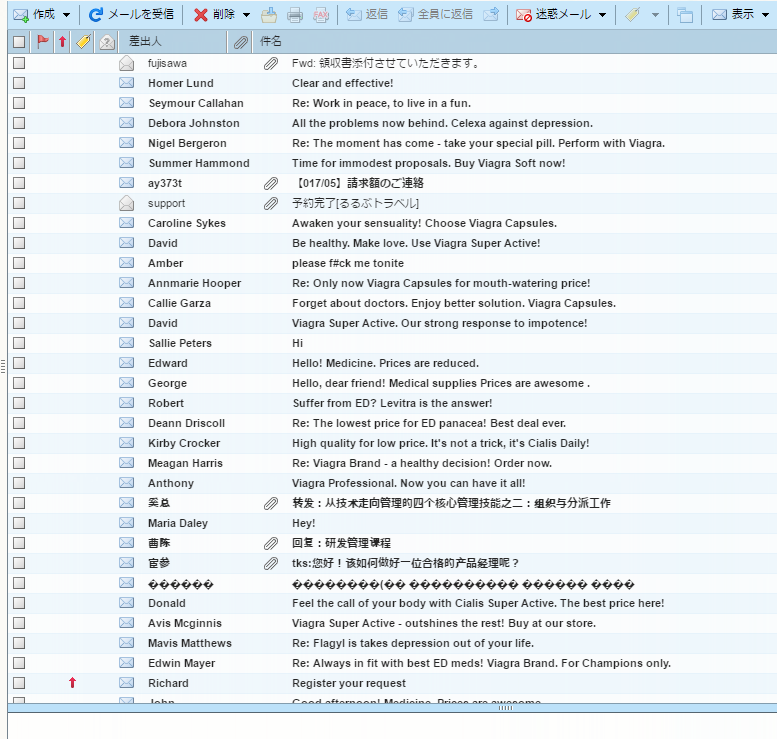Click the 削除 delete icon
Viewport: 777px width, 739px height.
[x=201, y=15]
